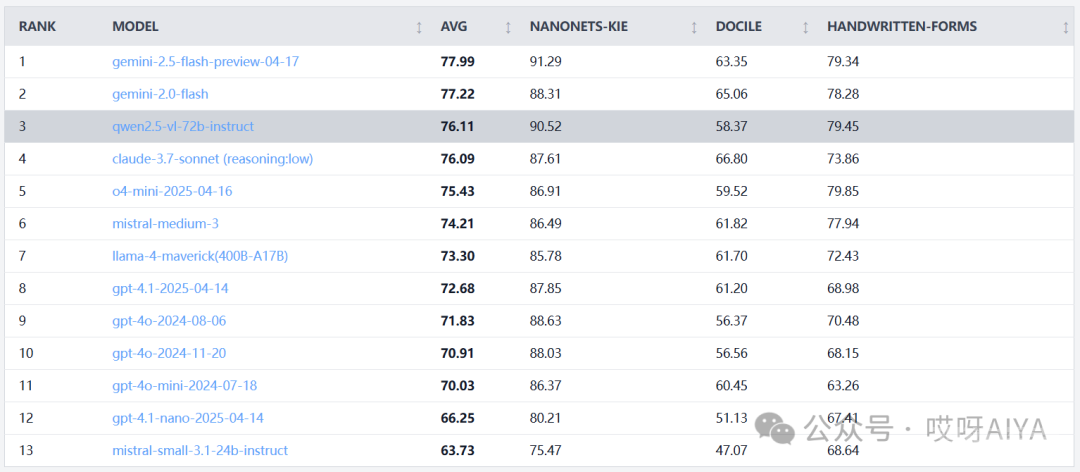The height and width of the screenshot is (472, 1080).
Task: Sort by HANDWRITTEN-FORMS arrows icon
Action: [1066, 28]
